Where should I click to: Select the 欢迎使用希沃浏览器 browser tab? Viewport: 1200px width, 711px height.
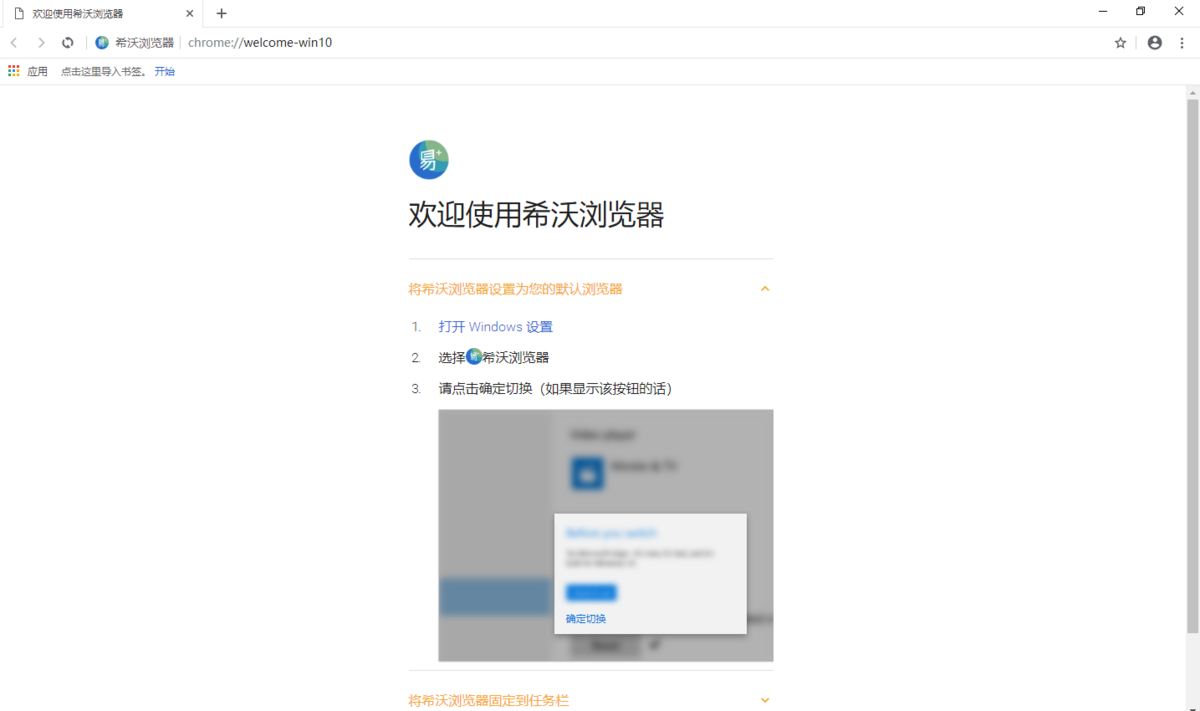(x=90, y=13)
